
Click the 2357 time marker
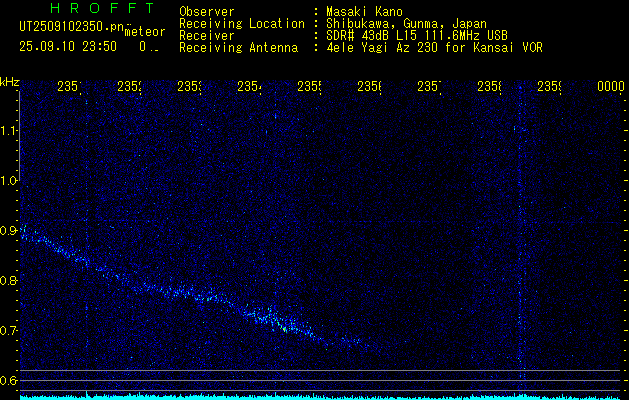click(430, 86)
